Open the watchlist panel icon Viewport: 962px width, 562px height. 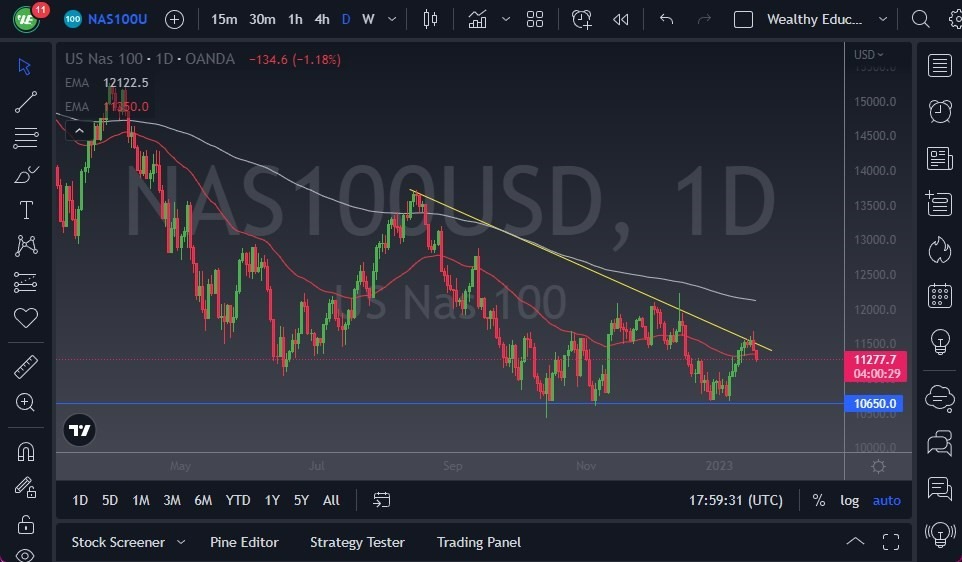(939, 66)
